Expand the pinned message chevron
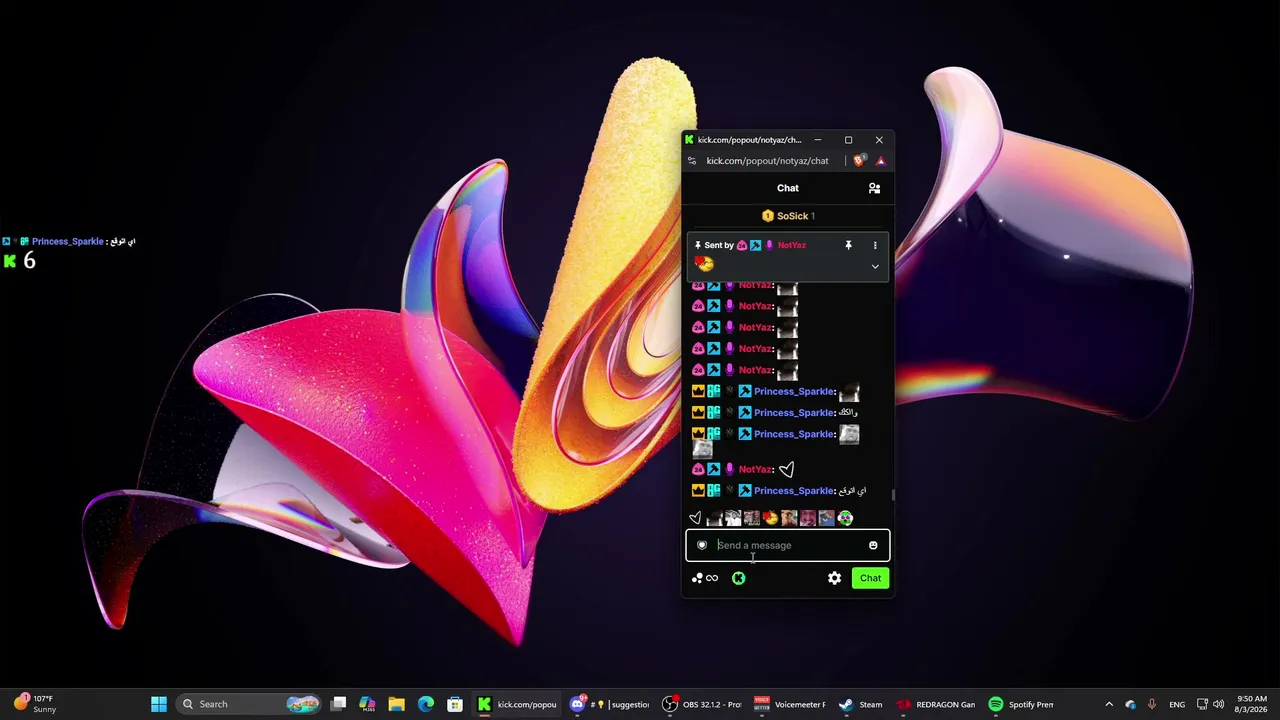 [x=875, y=267]
